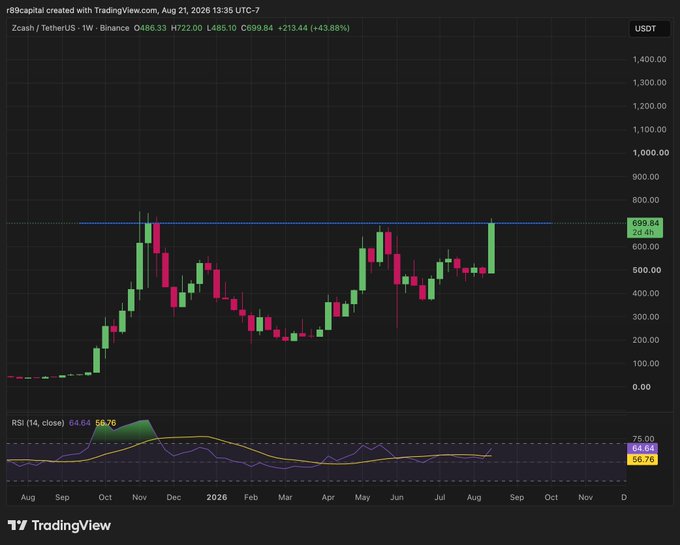
Task: Click the 1,100.00 price axis label
Action: click(x=650, y=129)
